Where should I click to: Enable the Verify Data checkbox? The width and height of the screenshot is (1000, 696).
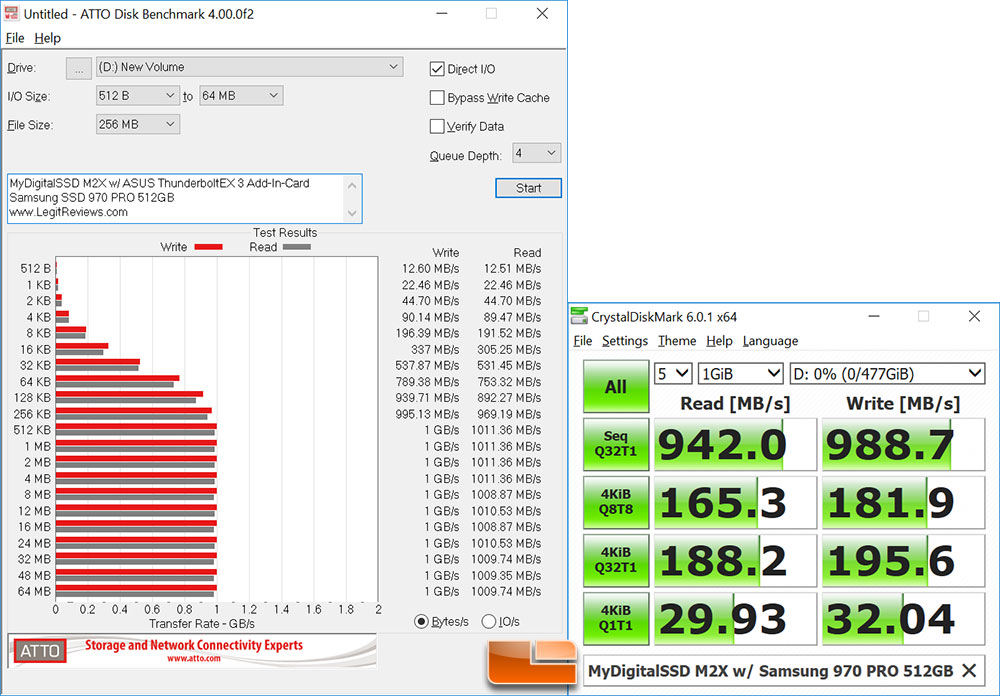click(437, 126)
